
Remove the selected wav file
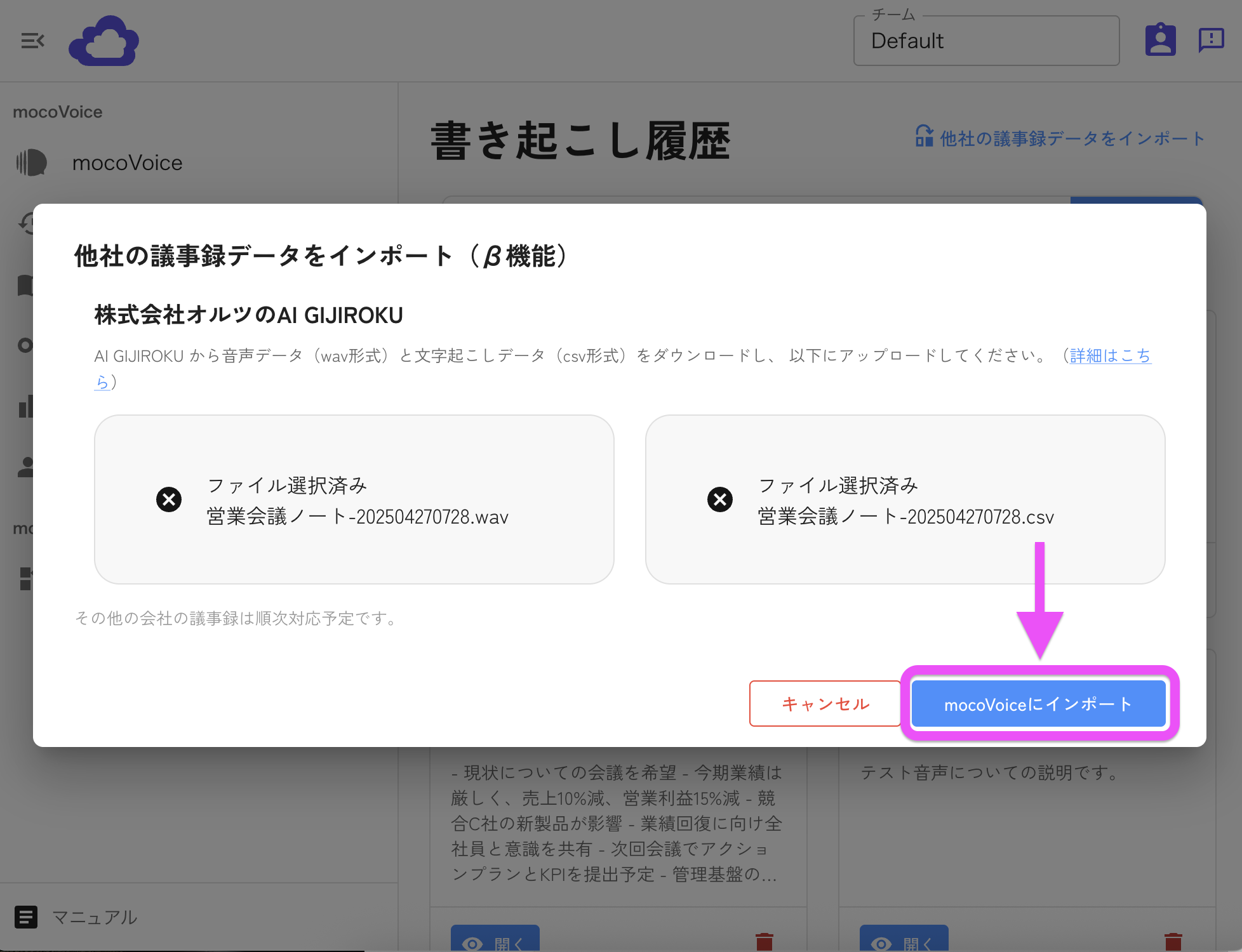[x=169, y=499]
